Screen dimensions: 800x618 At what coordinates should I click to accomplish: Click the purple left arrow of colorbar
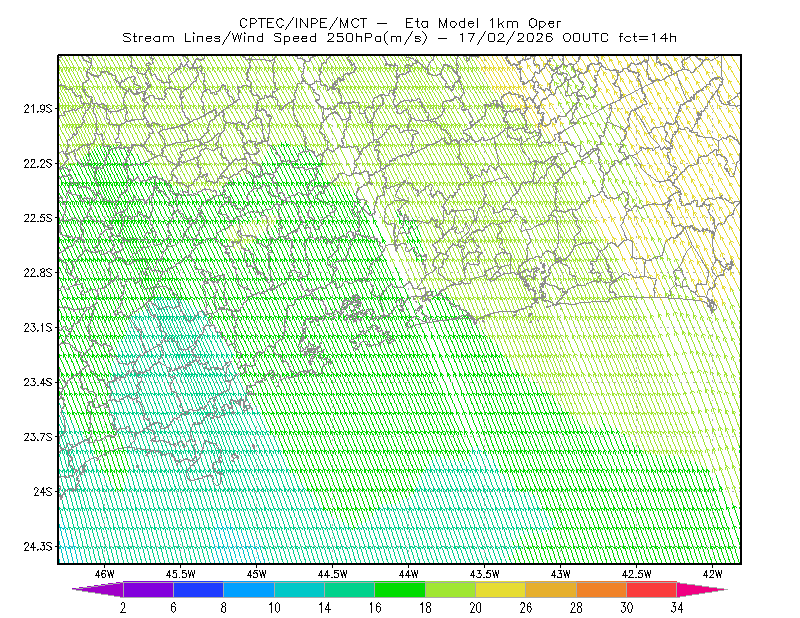point(98,589)
